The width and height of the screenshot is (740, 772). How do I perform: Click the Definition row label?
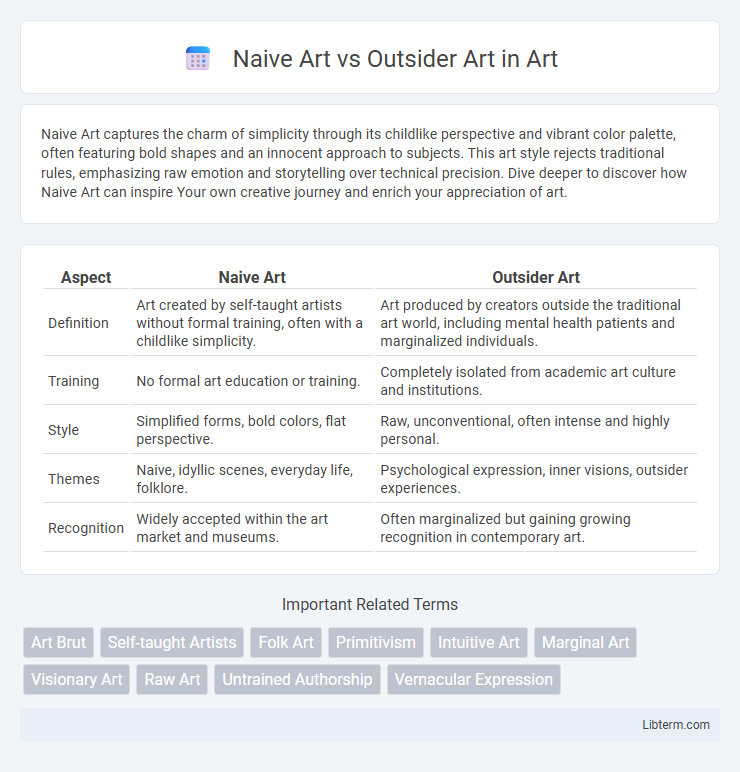pyautogui.click(x=78, y=323)
